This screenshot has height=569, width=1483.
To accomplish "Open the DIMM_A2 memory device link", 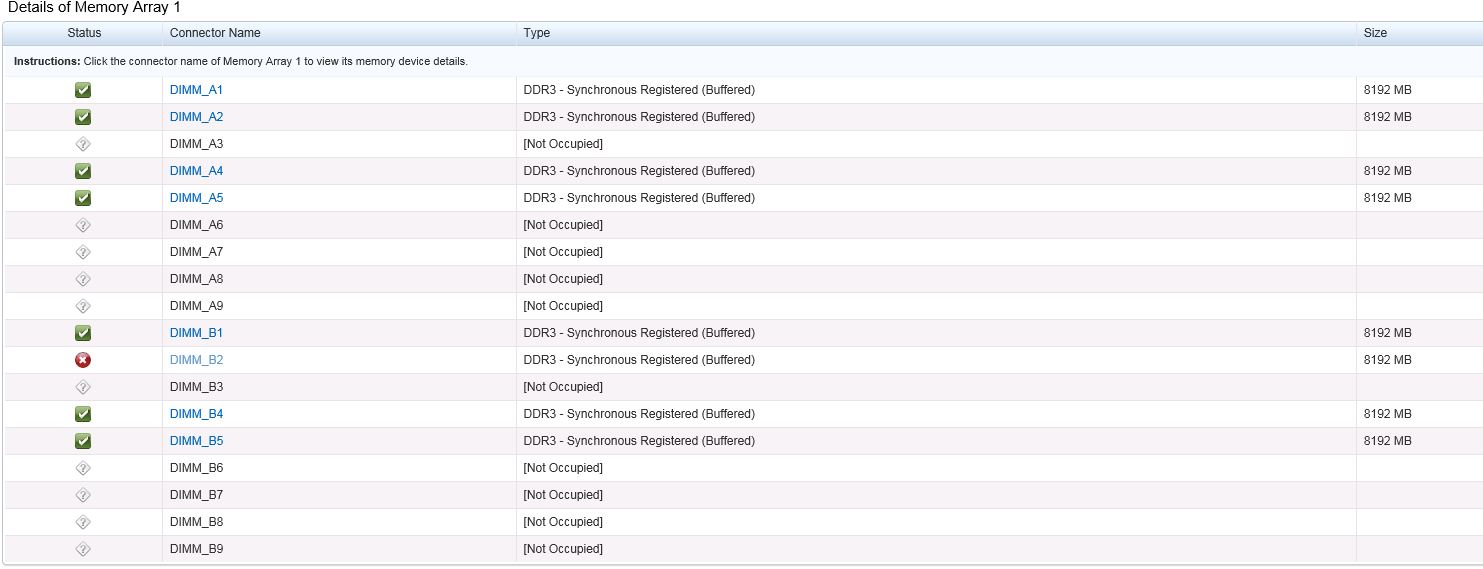I will tap(196, 117).
